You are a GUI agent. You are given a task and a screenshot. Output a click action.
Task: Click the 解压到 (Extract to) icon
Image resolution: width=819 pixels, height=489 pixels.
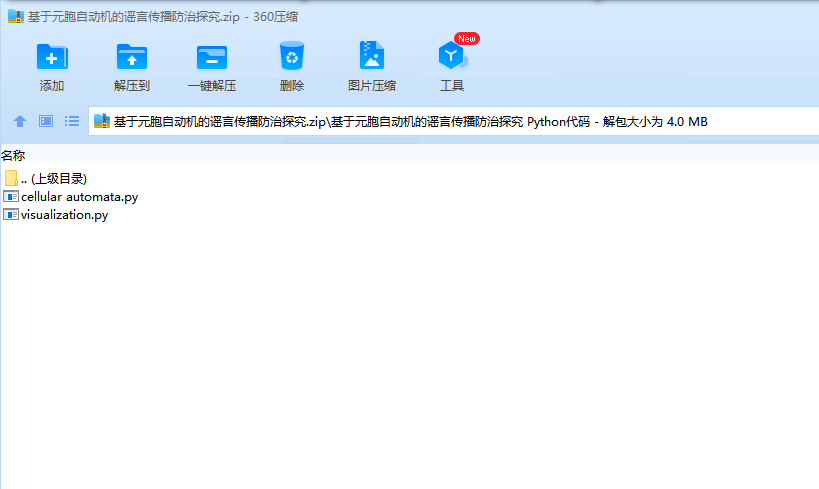(x=132, y=56)
